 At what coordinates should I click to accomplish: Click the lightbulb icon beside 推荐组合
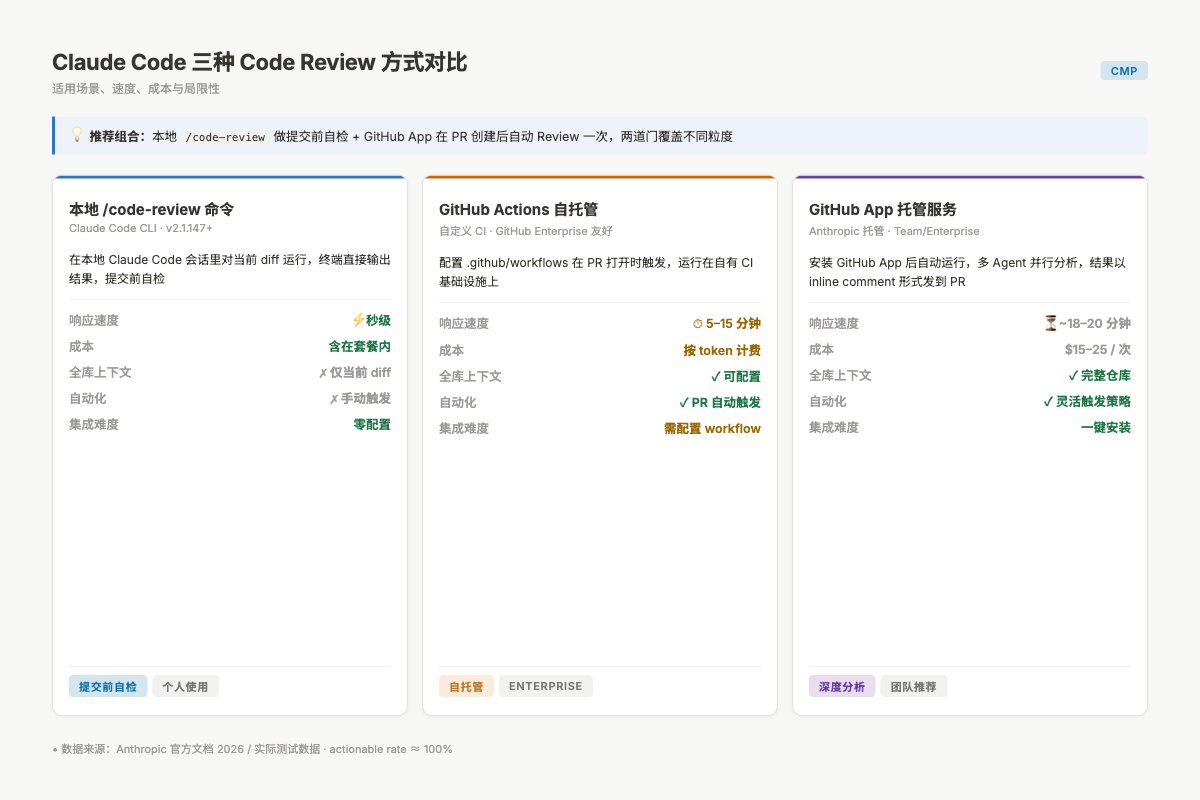[77, 135]
